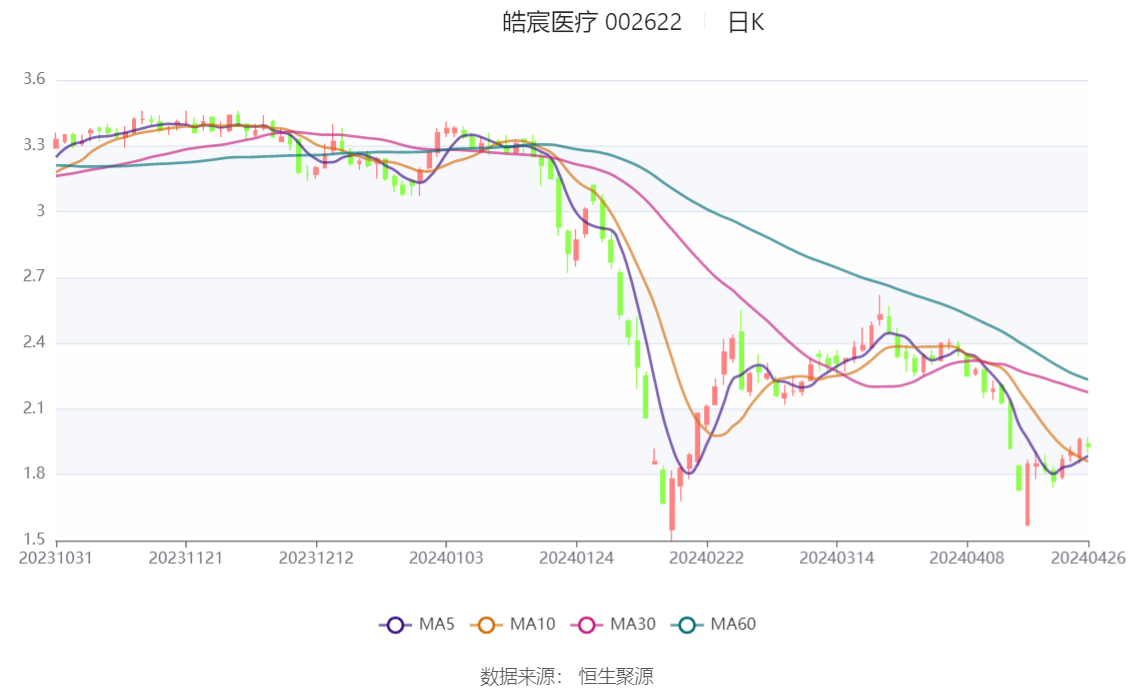Screen dimensions: 1134x689
Task: Click the x-axis date 20240426
Action: coord(1088,558)
